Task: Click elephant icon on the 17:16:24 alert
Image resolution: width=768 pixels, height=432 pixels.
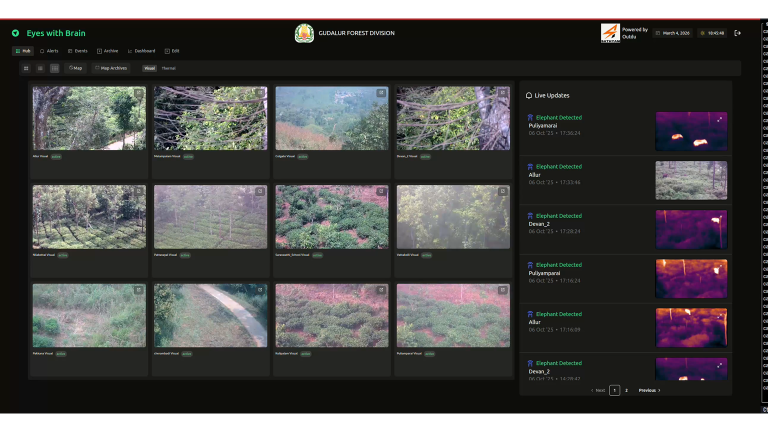Action: pos(530,265)
